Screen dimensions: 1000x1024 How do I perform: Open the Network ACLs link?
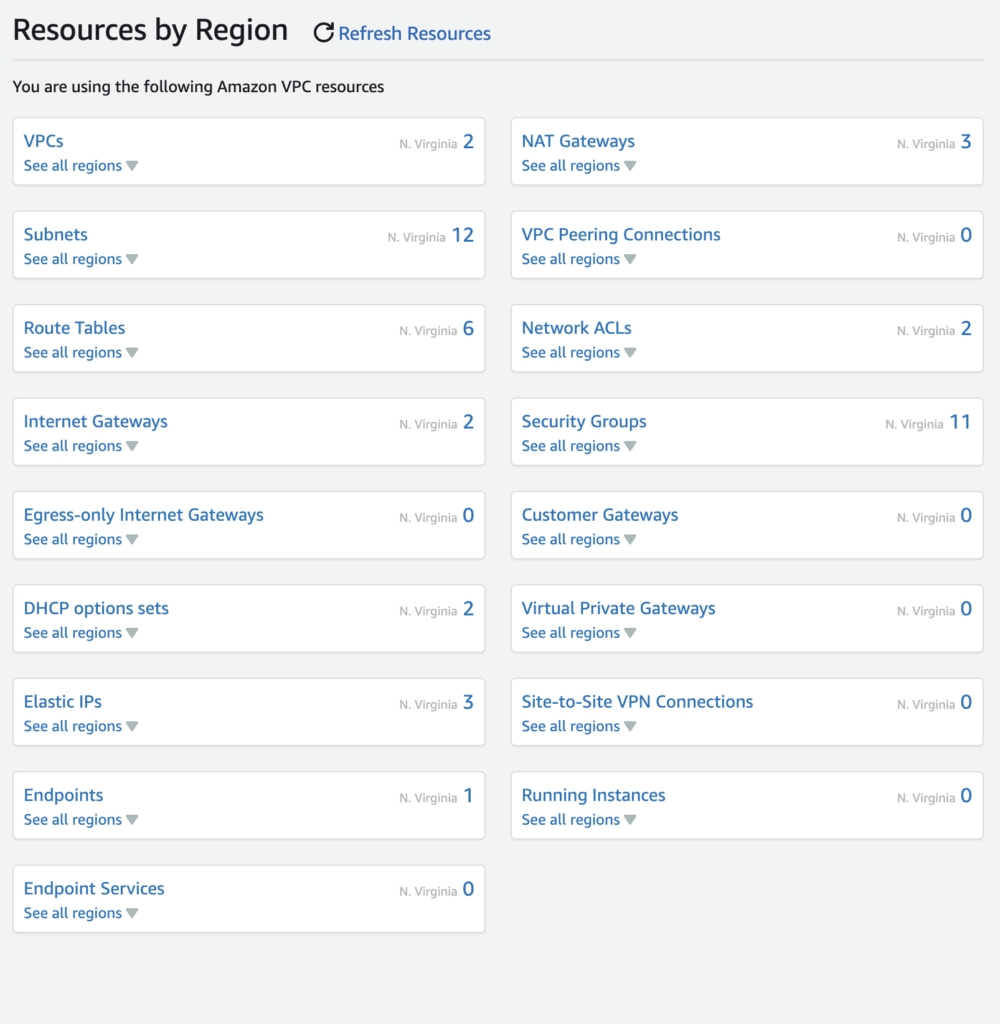tap(576, 327)
